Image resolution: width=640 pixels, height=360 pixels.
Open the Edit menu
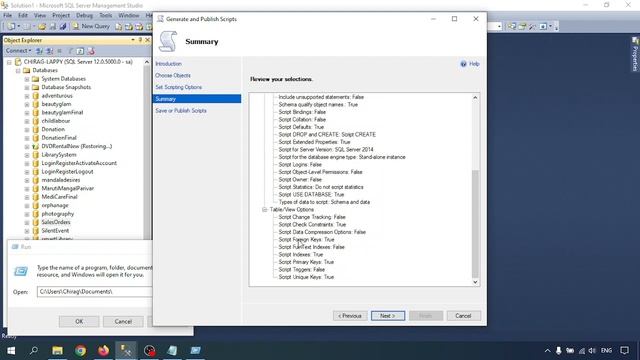23,16
